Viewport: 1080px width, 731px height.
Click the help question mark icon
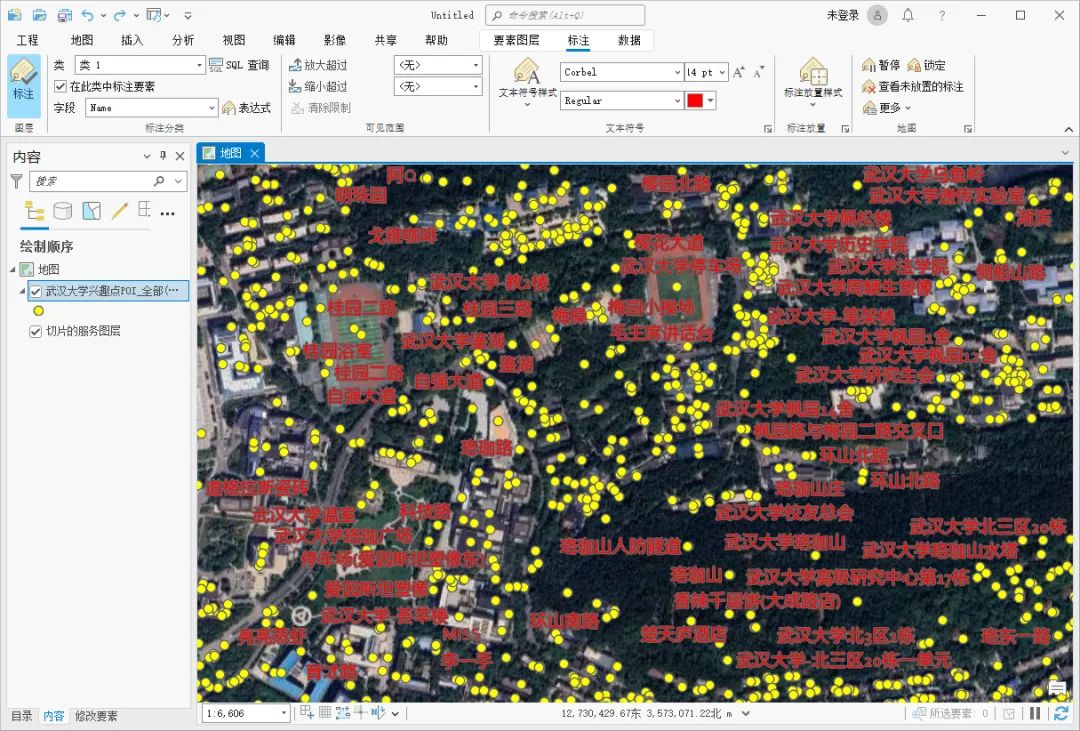tap(942, 15)
